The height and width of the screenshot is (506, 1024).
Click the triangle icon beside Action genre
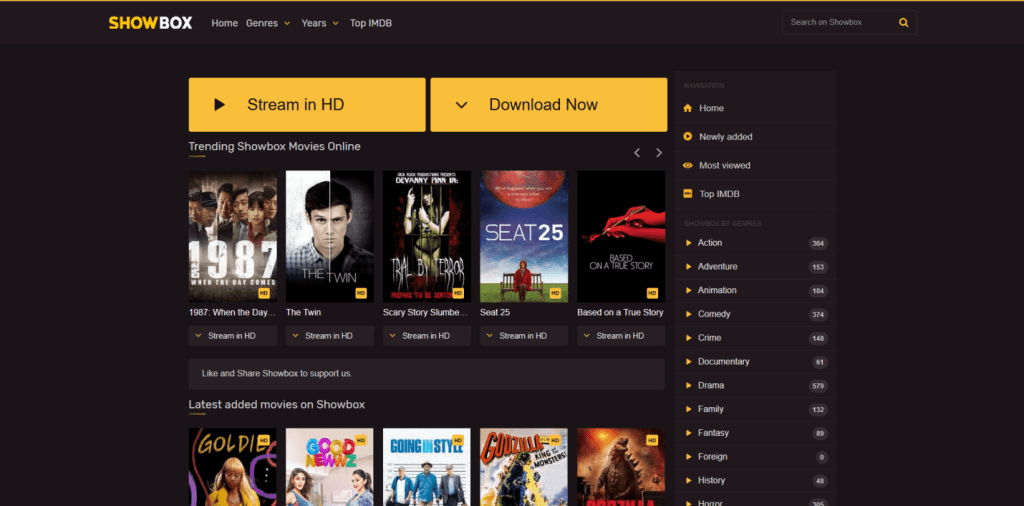click(688, 243)
